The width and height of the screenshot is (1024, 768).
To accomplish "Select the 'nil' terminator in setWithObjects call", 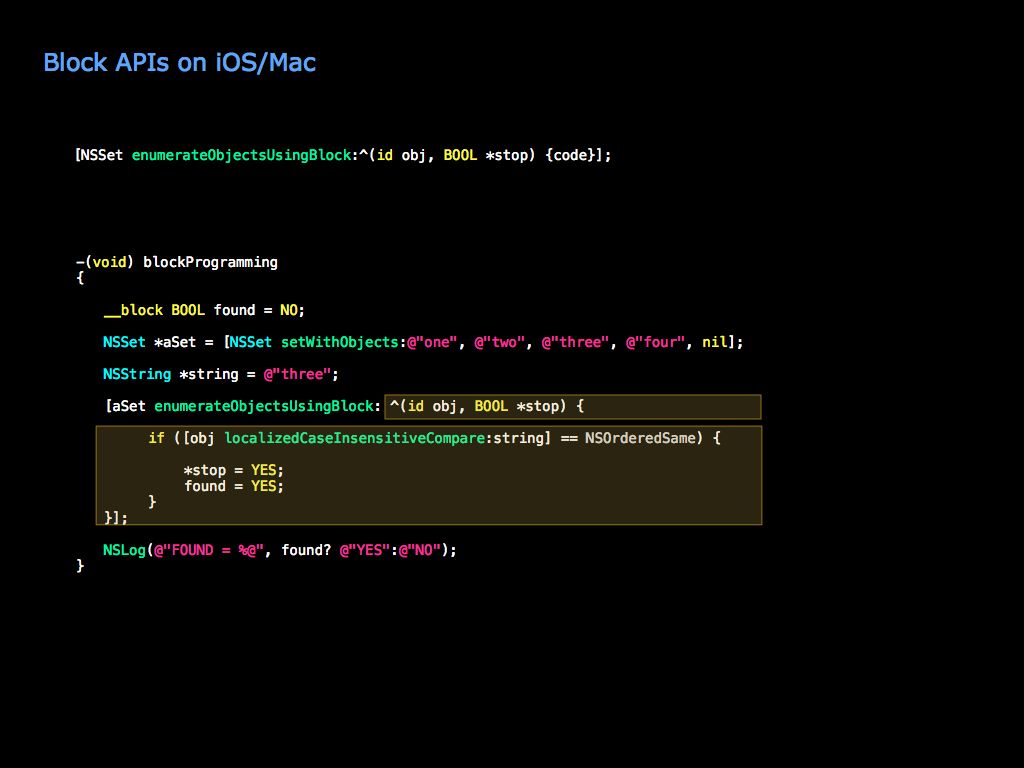I will (x=714, y=342).
